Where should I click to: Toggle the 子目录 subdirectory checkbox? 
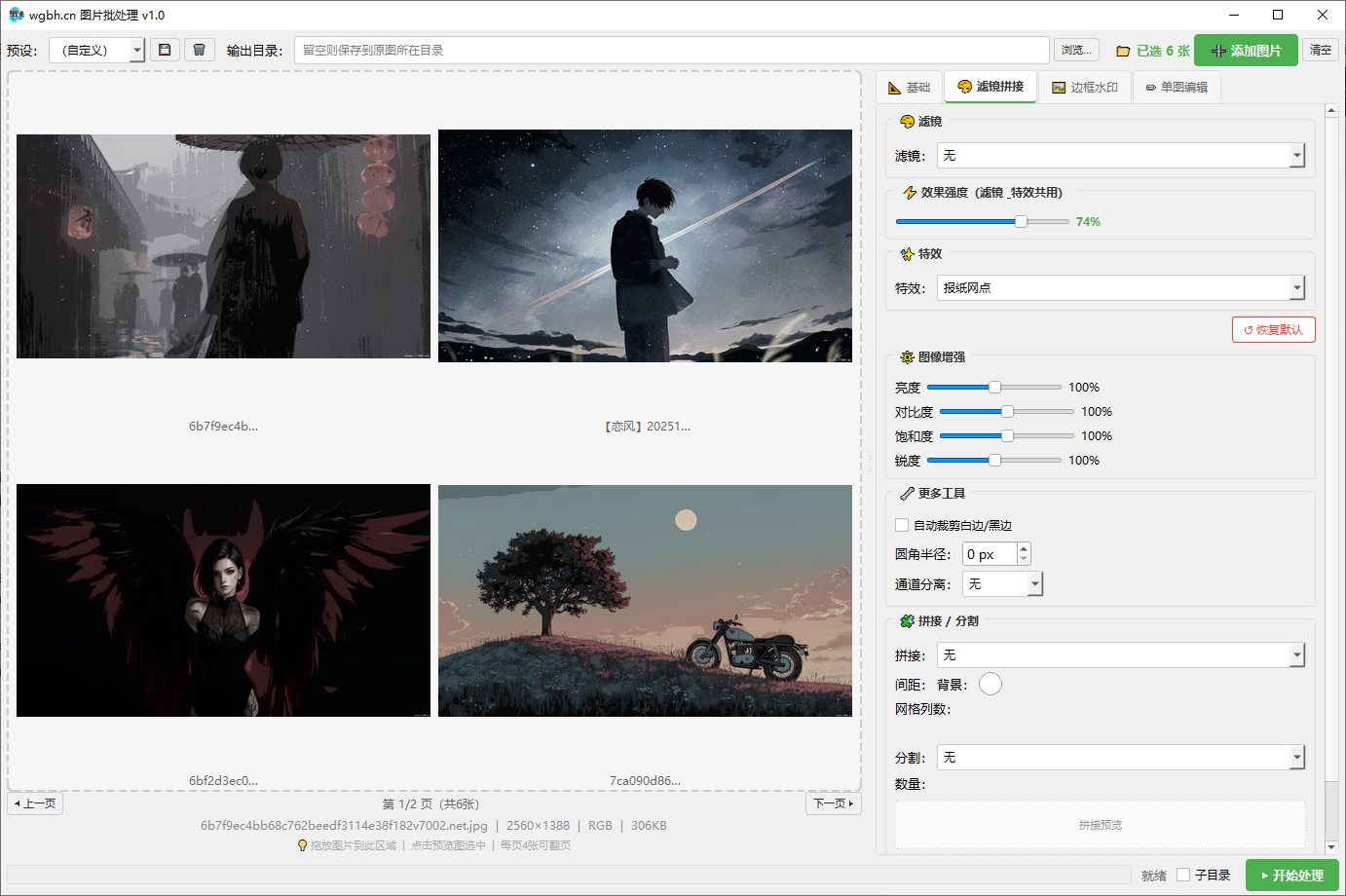(1183, 875)
